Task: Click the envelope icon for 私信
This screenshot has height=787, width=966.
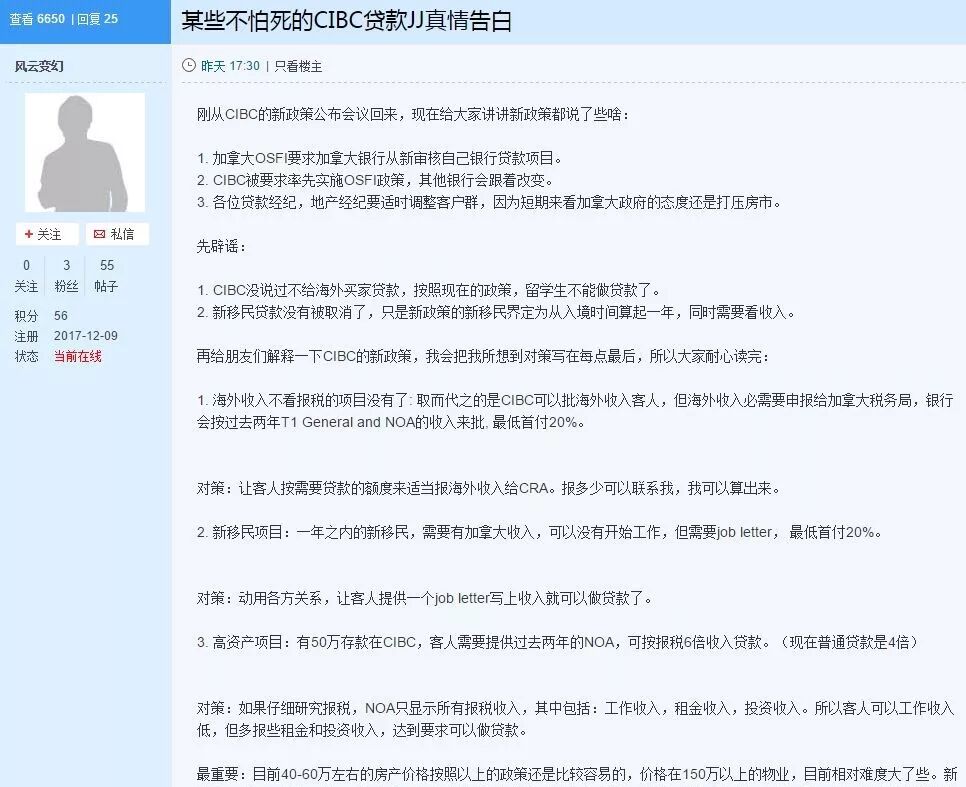Action: 99,234
